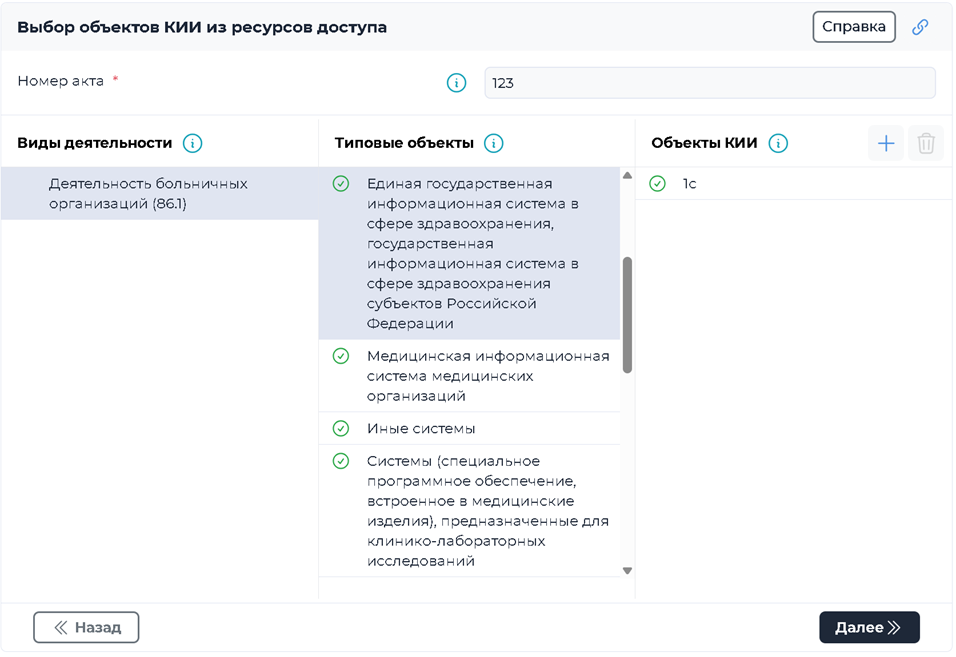This screenshot has width=956, height=657.
Task: Go back with the Назад button
Action: (86, 627)
